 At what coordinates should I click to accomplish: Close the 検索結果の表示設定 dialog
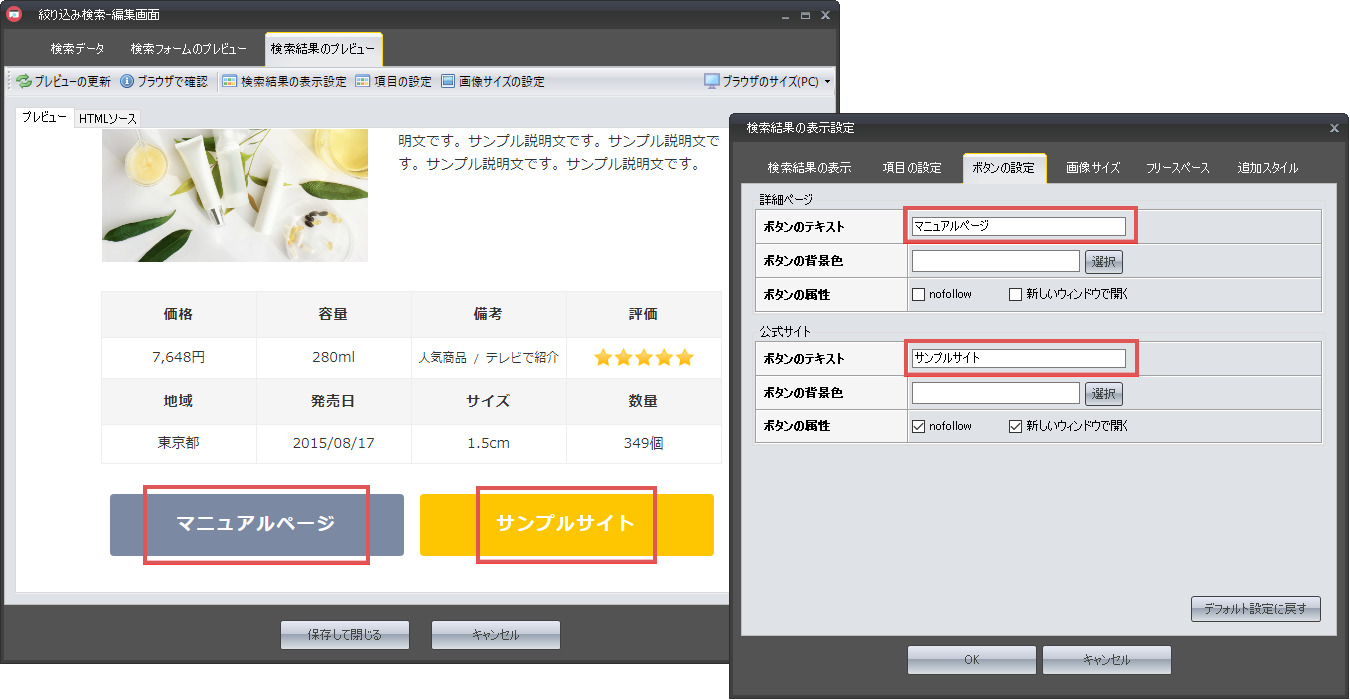(x=1334, y=128)
